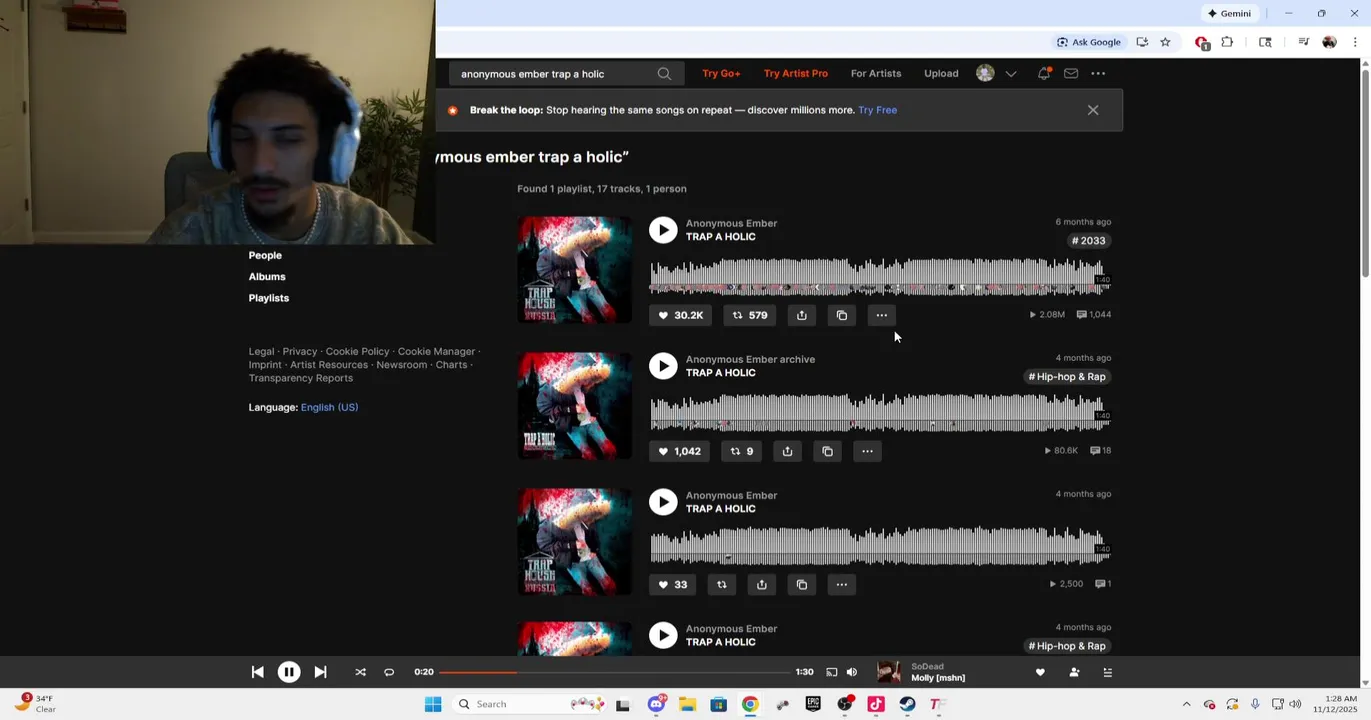This screenshot has width=1371, height=720.
Task: Toggle the player cast icon
Action: coord(832,673)
